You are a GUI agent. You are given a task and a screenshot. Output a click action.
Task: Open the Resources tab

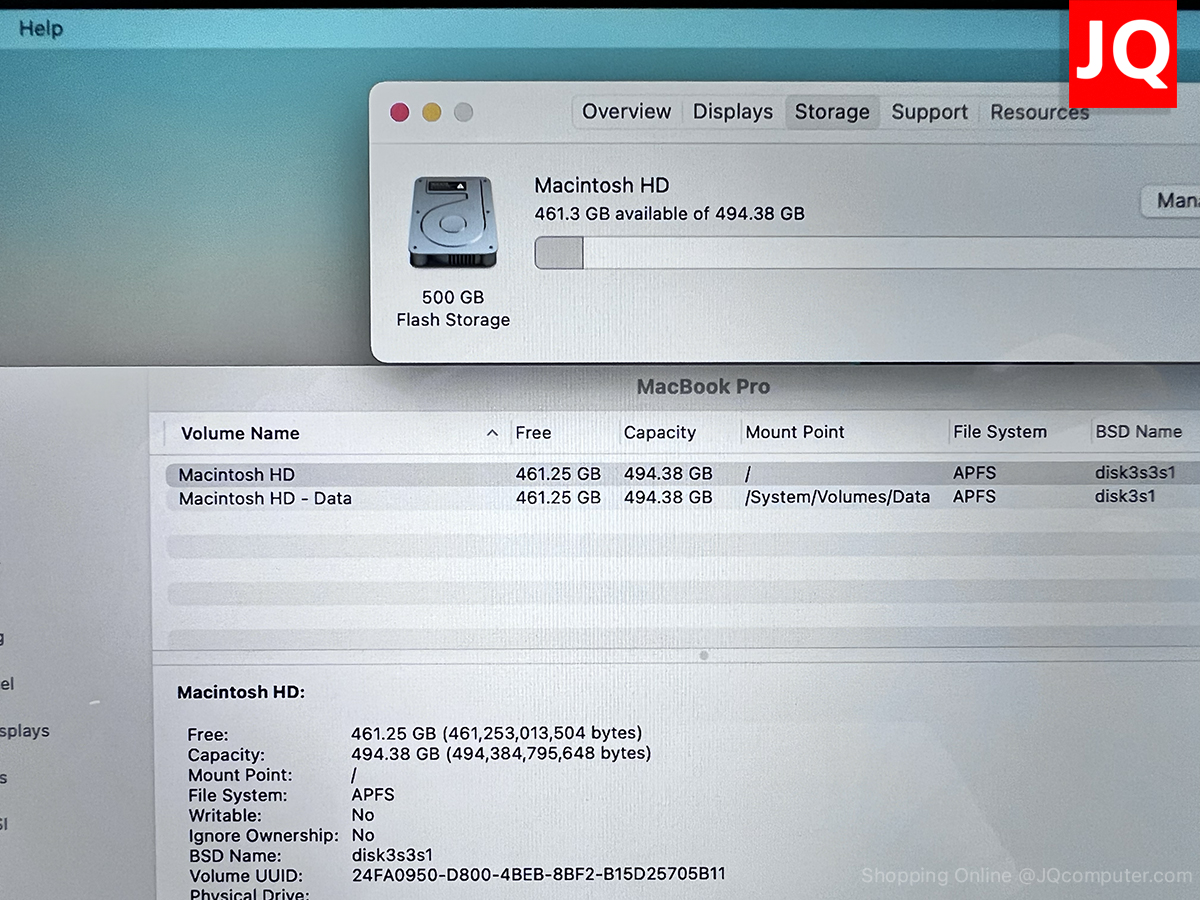1039,112
